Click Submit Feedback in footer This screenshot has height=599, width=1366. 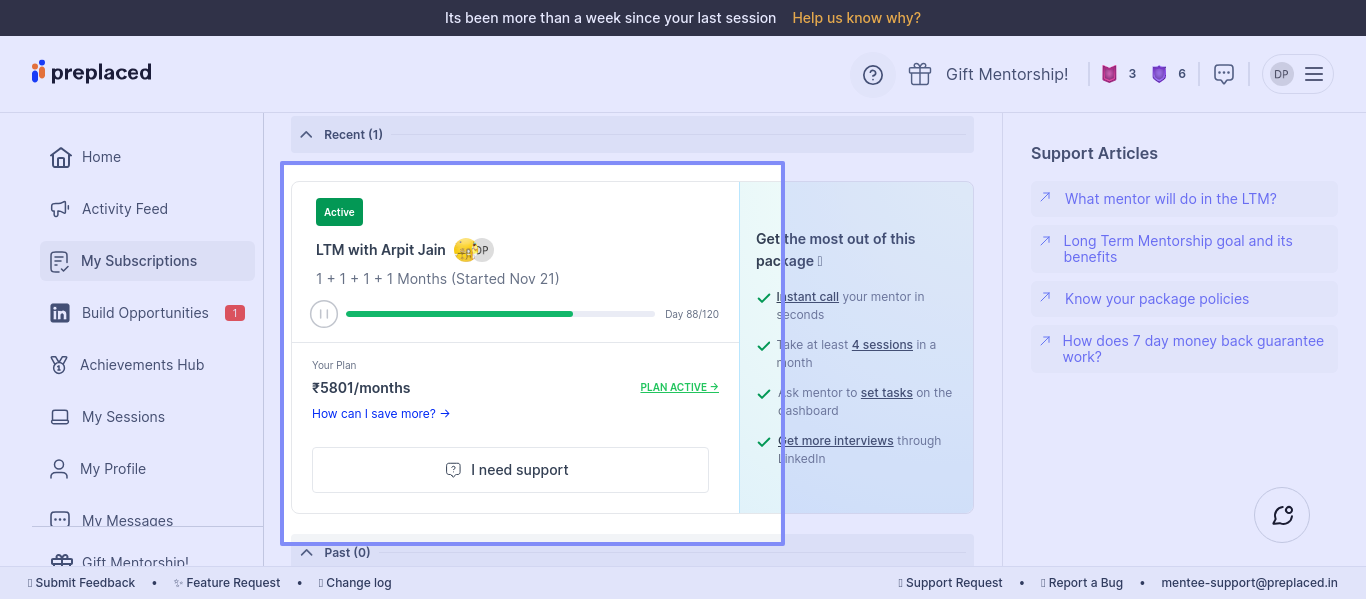81,583
